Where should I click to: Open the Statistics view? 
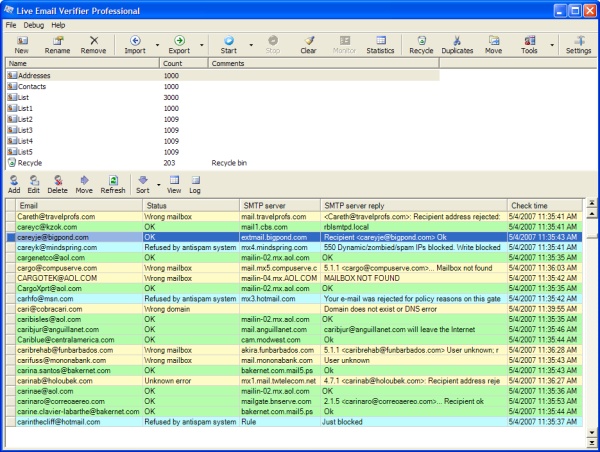coord(380,45)
